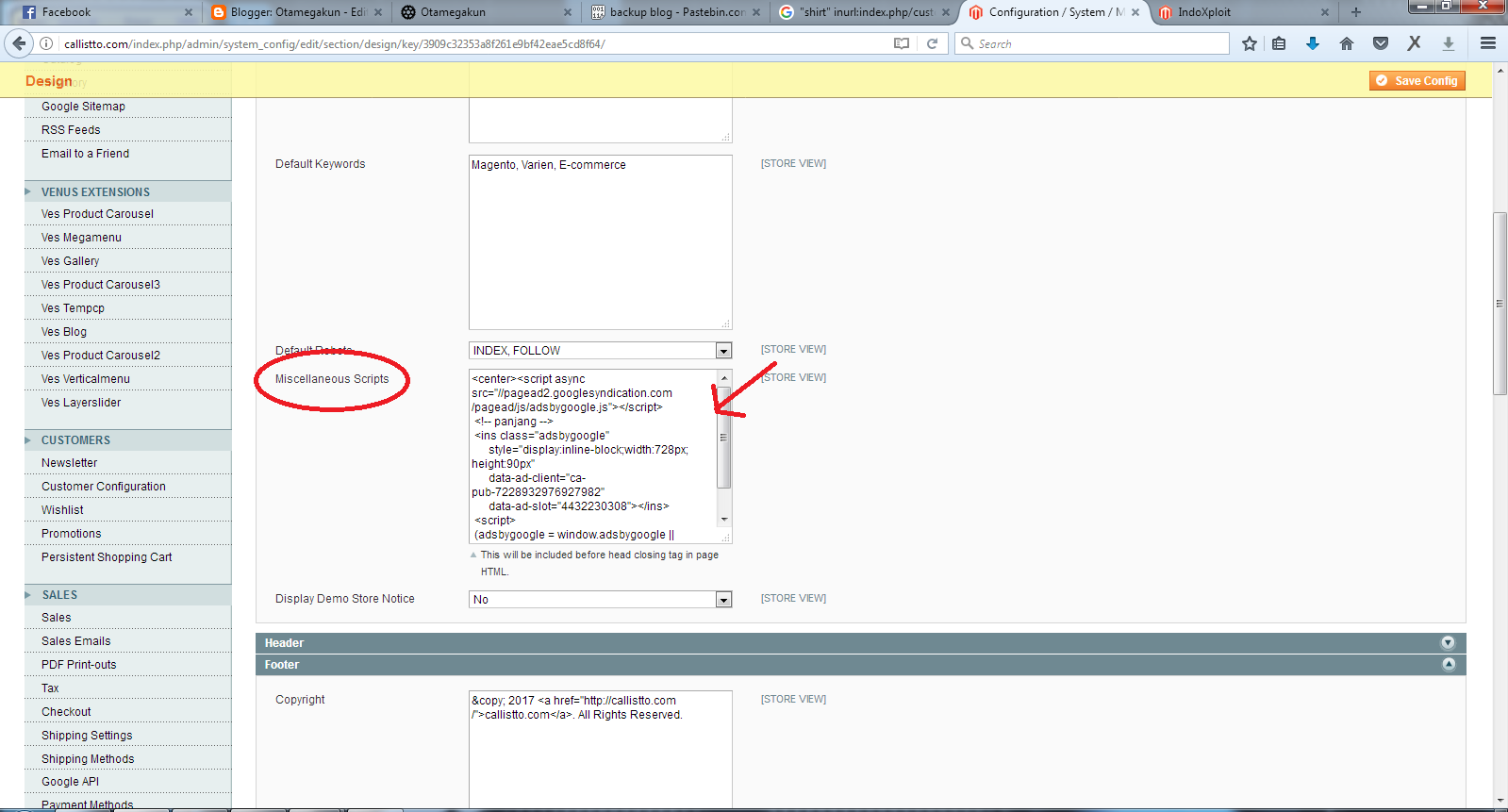
Task: Collapse the SALES sidebar group
Action: tap(128, 595)
